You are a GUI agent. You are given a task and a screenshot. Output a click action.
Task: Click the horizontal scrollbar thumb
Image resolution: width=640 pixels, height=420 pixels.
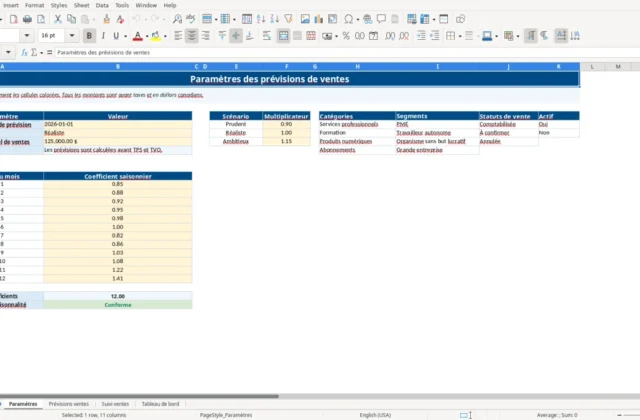(x=139, y=396)
